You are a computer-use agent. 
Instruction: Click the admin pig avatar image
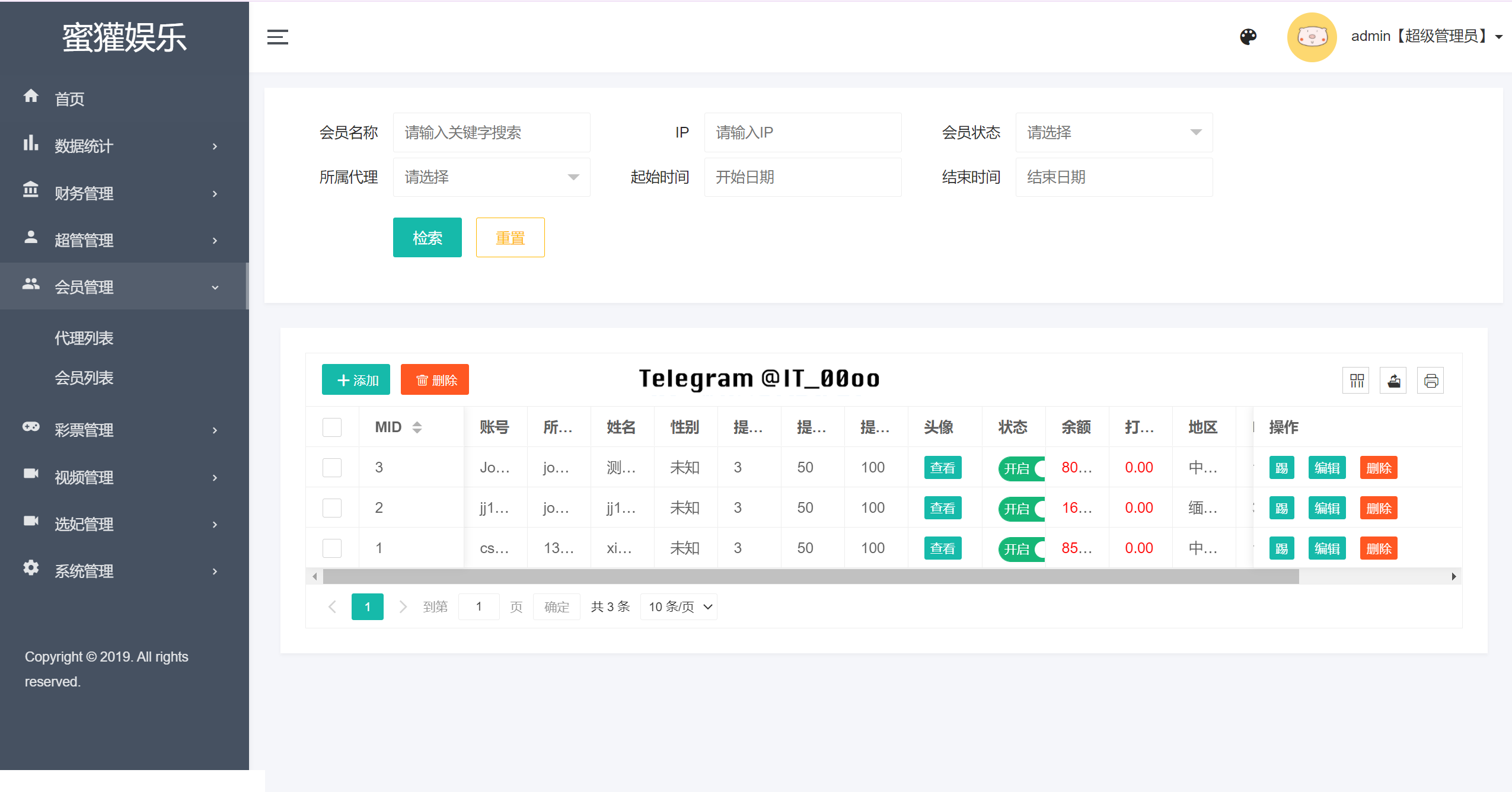[x=1312, y=37]
